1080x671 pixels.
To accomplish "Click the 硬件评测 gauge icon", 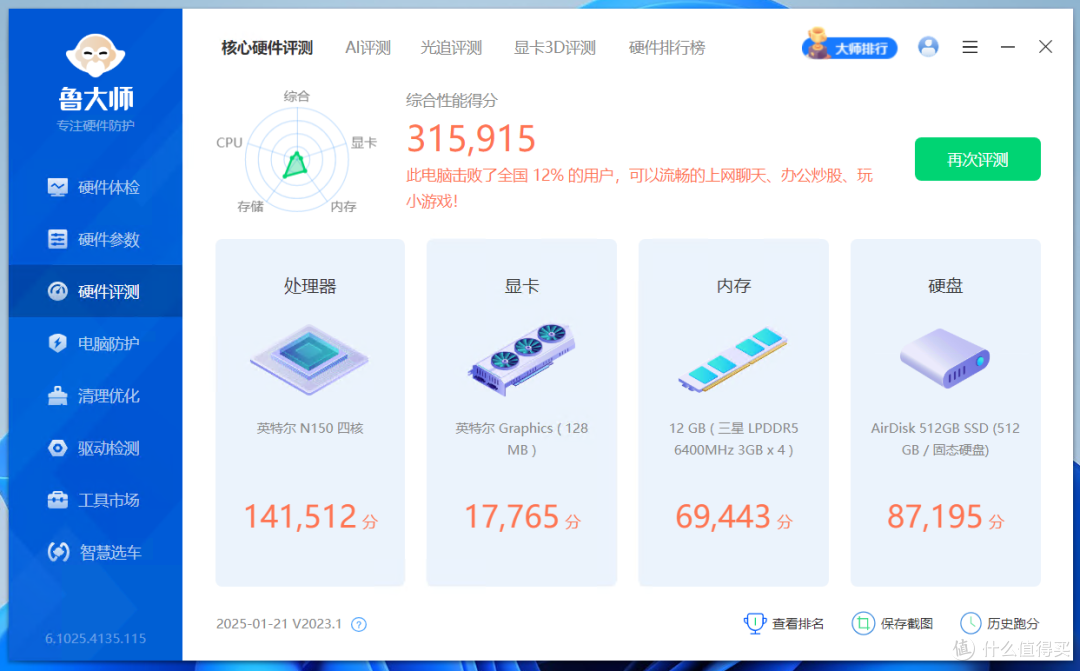I will click(x=58, y=291).
